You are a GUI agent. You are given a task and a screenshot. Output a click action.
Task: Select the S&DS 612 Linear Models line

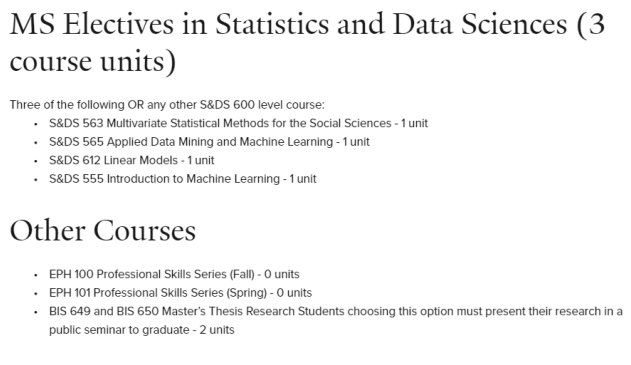[132, 160]
